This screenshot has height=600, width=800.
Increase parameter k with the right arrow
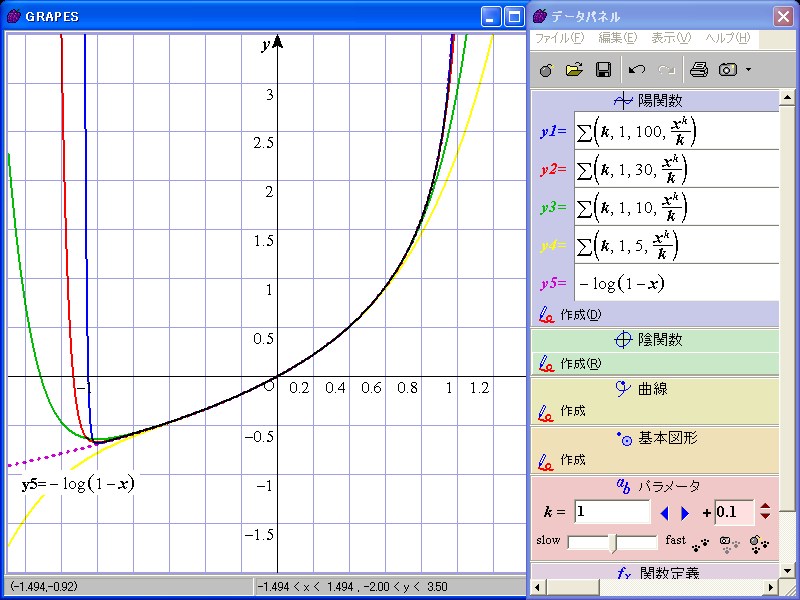685,513
